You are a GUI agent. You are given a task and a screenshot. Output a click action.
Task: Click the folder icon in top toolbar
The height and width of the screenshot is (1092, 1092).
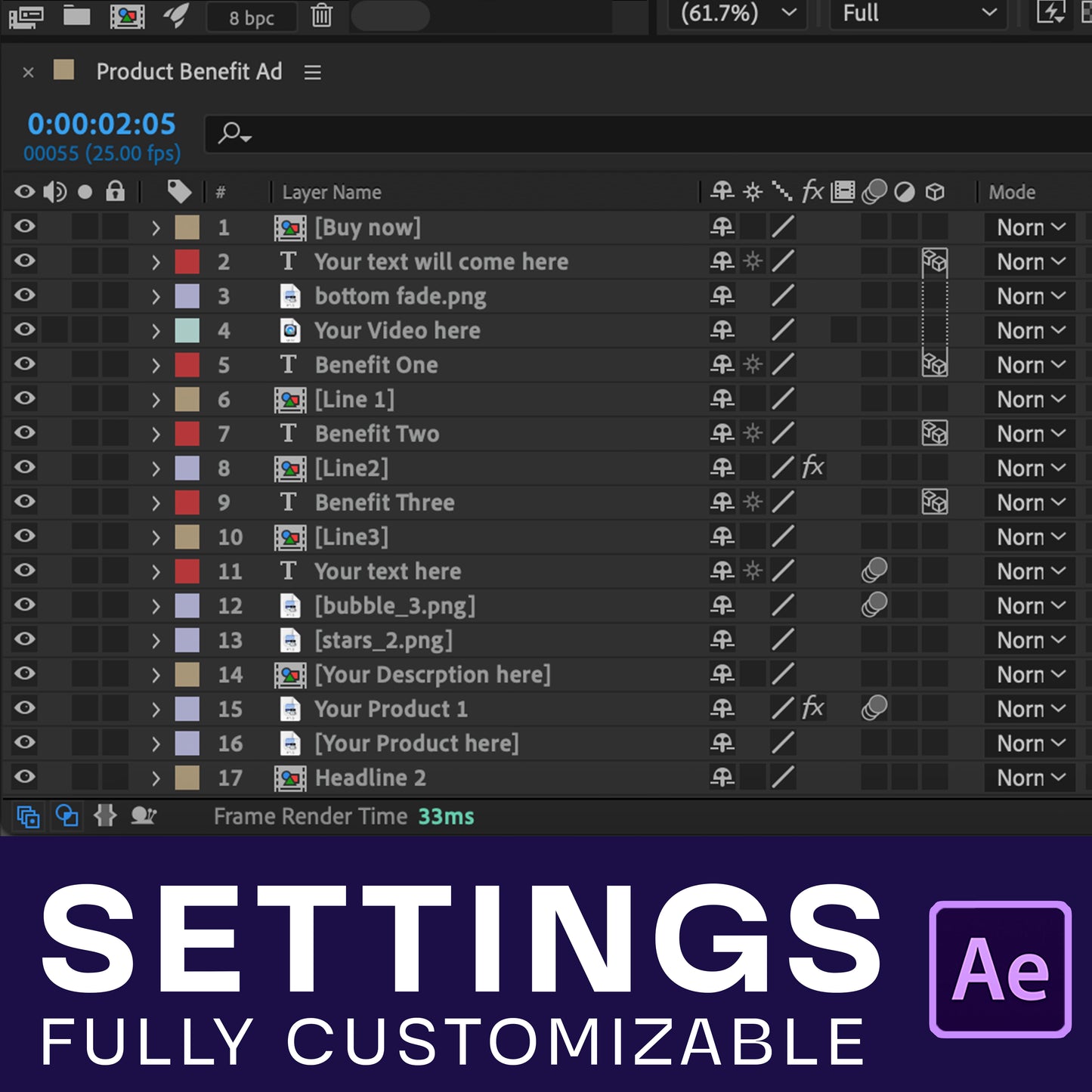[76, 16]
